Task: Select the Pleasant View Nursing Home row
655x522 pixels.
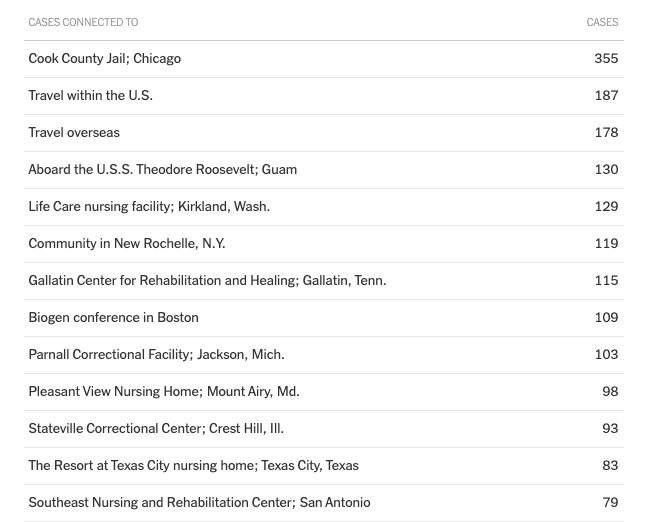Action: [x=324, y=392]
